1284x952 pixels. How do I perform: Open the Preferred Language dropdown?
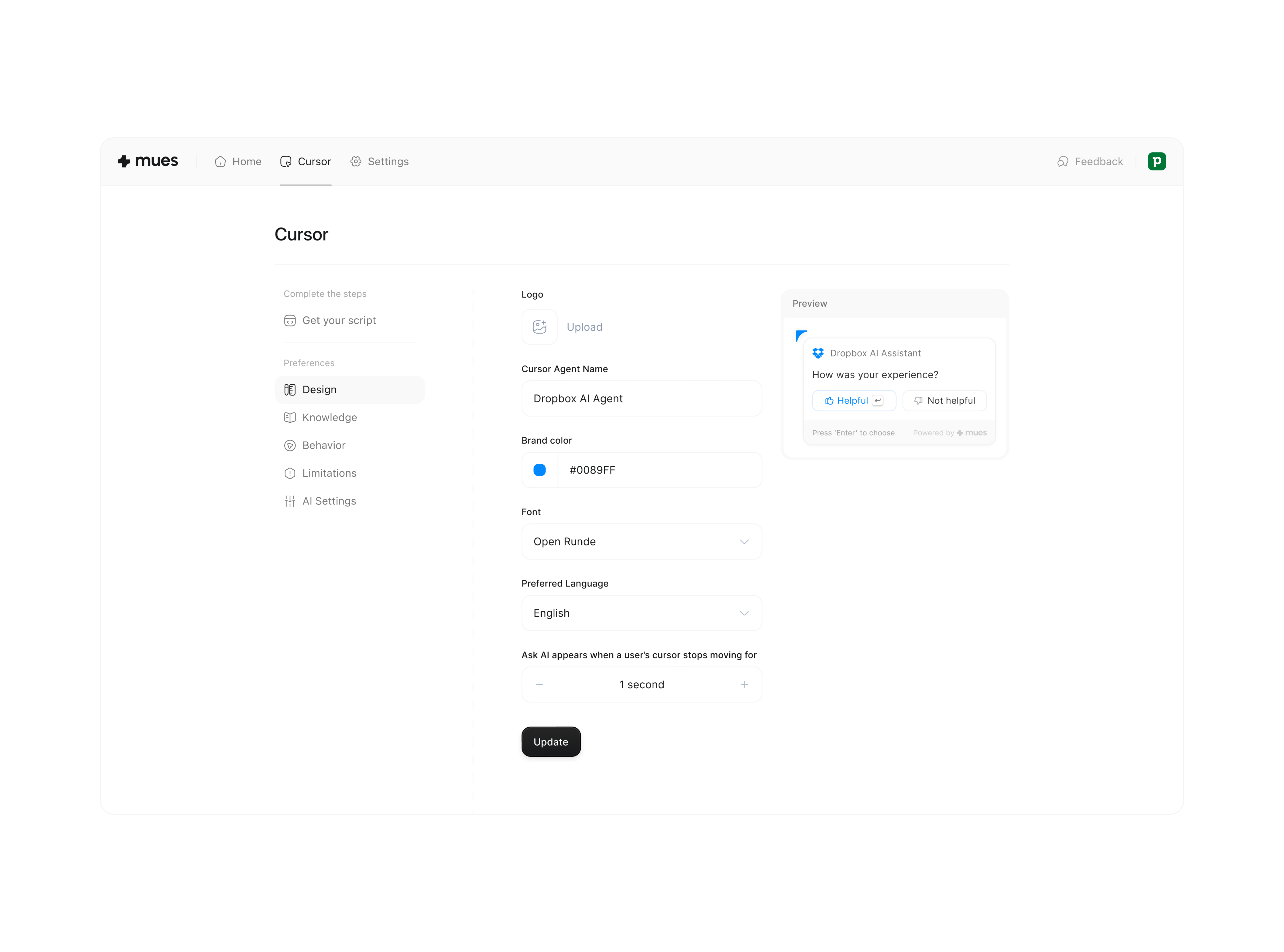[x=641, y=613]
